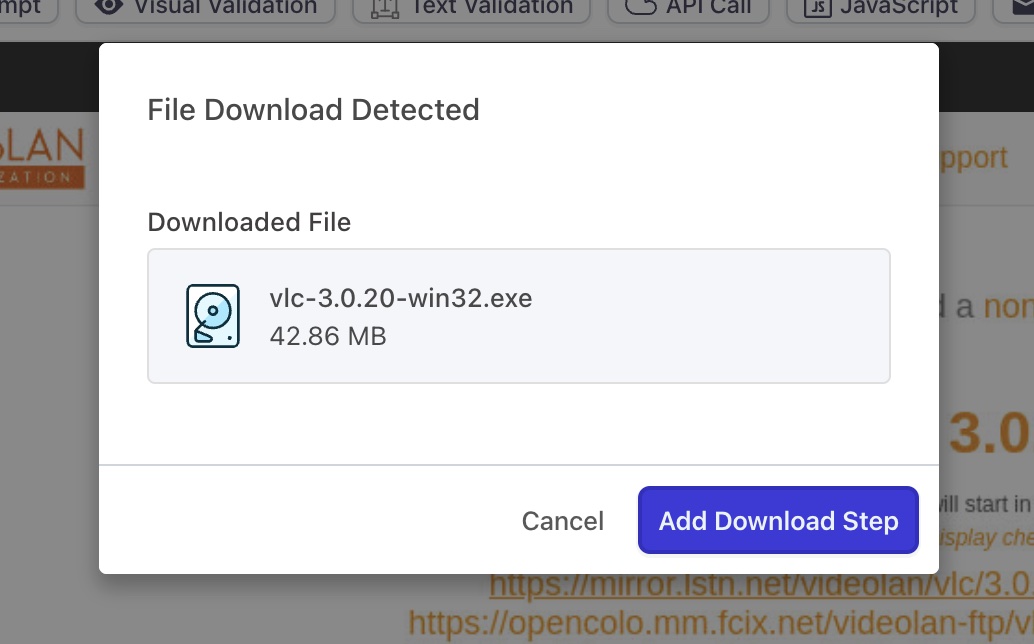Screen dimensions: 1034x644
Task: Click the Visual Validation toolbar button
Action: tap(205, 7)
